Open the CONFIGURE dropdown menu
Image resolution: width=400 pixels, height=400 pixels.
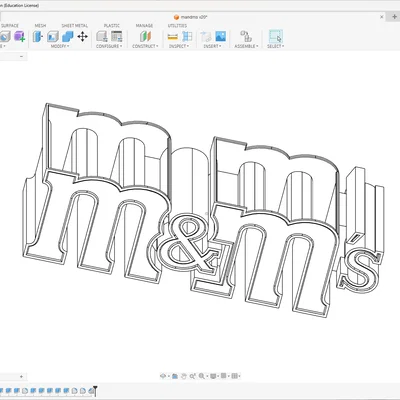tap(109, 46)
